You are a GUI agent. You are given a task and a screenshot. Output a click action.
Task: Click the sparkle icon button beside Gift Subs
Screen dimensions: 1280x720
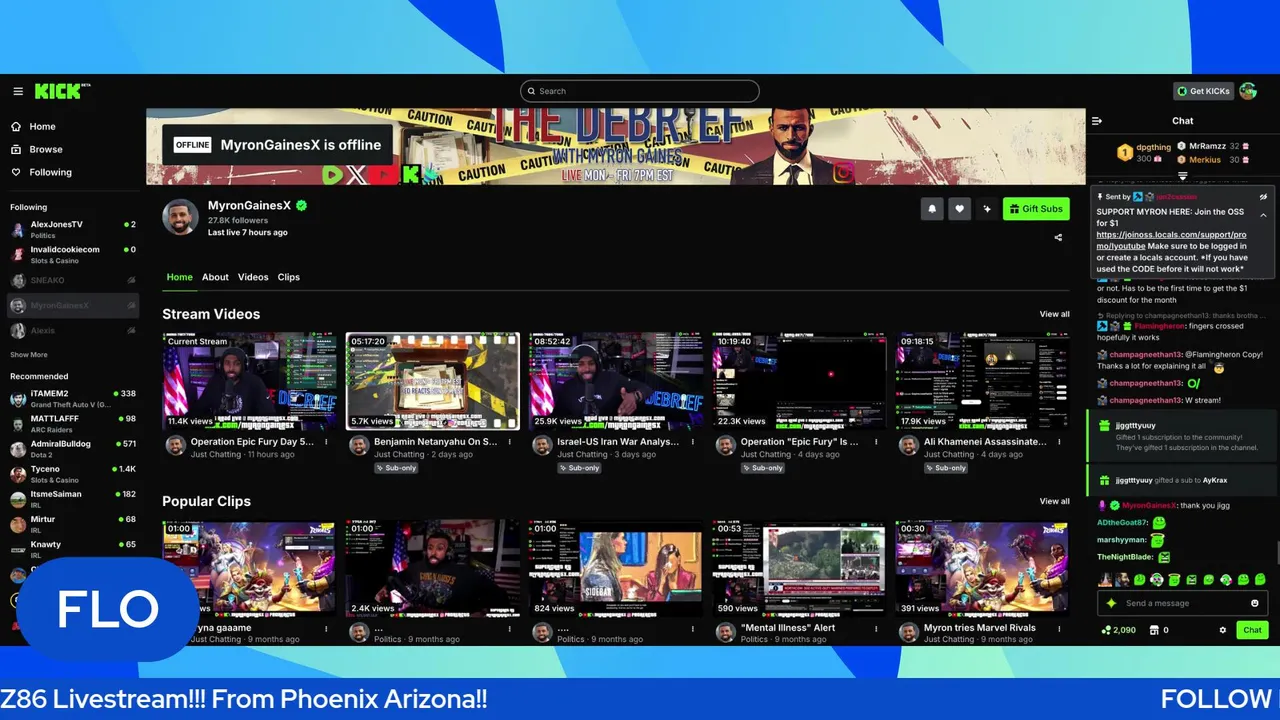click(987, 209)
